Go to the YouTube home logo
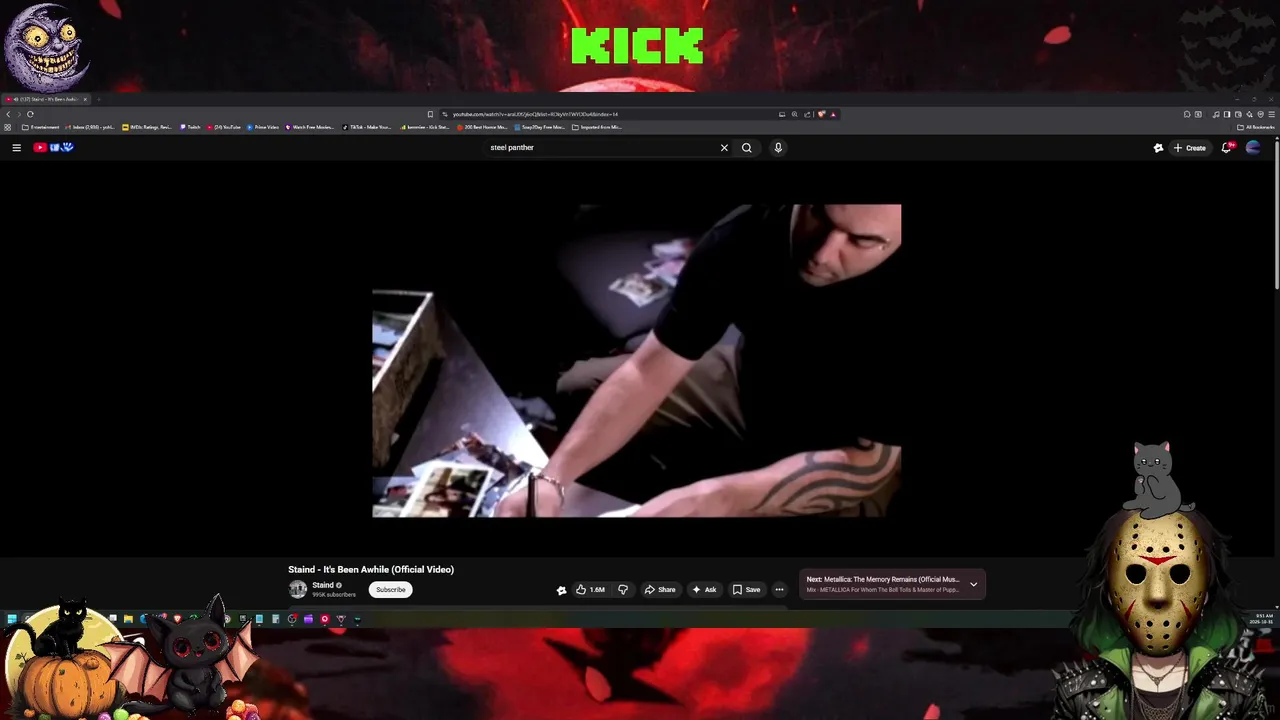Image resolution: width=1280 pixels, height=720 pixels. 53,147
